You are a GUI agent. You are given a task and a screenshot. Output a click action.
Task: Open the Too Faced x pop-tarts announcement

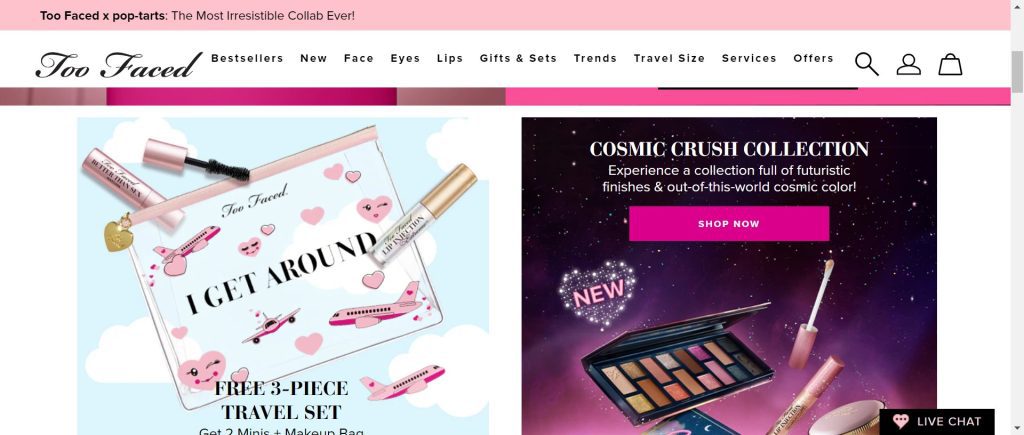tap(197, 15)
